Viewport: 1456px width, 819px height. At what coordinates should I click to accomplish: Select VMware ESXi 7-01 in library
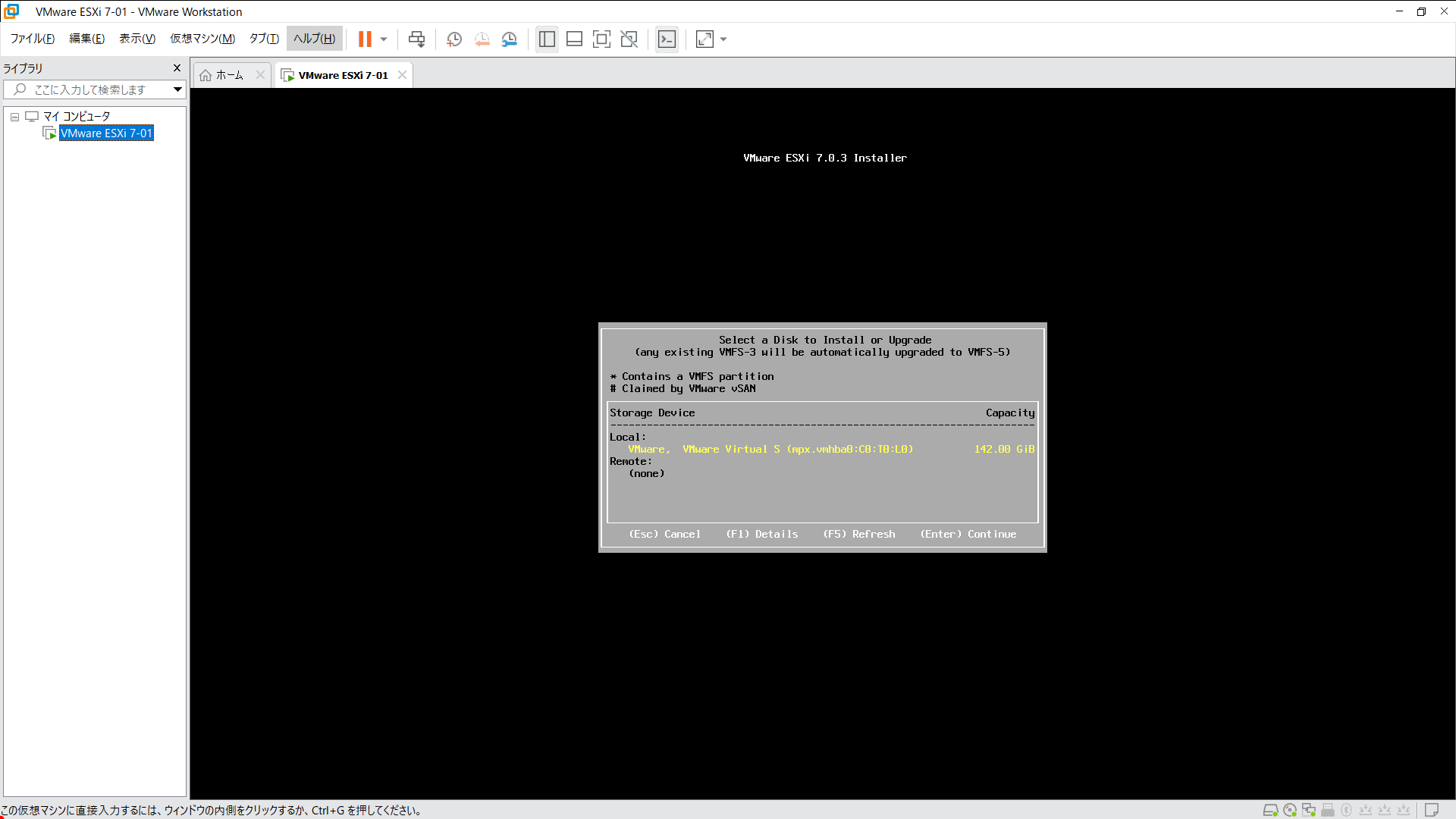pyautogui.click(x=106, y=133)
